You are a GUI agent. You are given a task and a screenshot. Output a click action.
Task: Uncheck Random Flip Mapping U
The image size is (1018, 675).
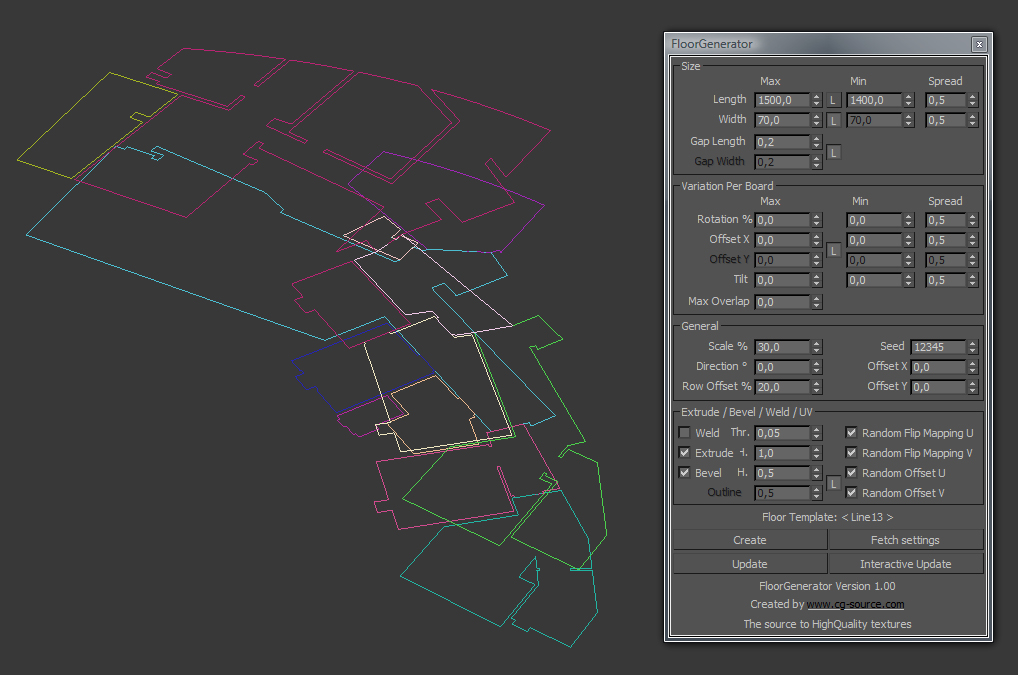tap(851, 432)
